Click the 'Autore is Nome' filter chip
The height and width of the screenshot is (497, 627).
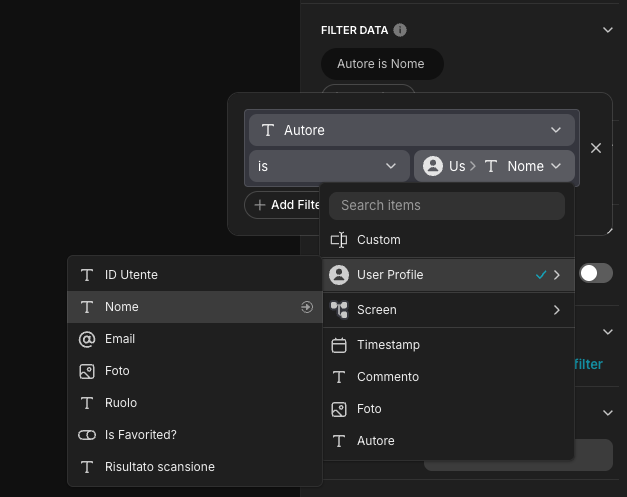[x=381, y=64]
